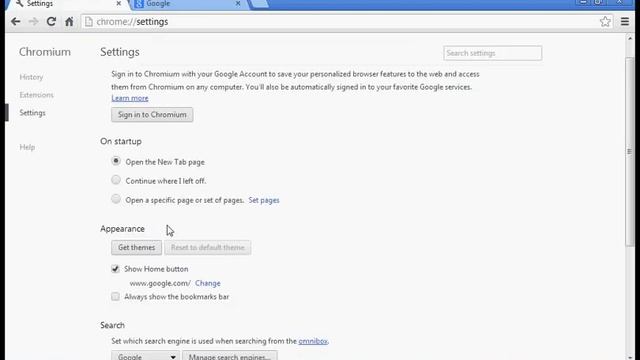Click the scrollbar up arrow
Viewport: 640px width, 360px height.
[x=629, y=38]
